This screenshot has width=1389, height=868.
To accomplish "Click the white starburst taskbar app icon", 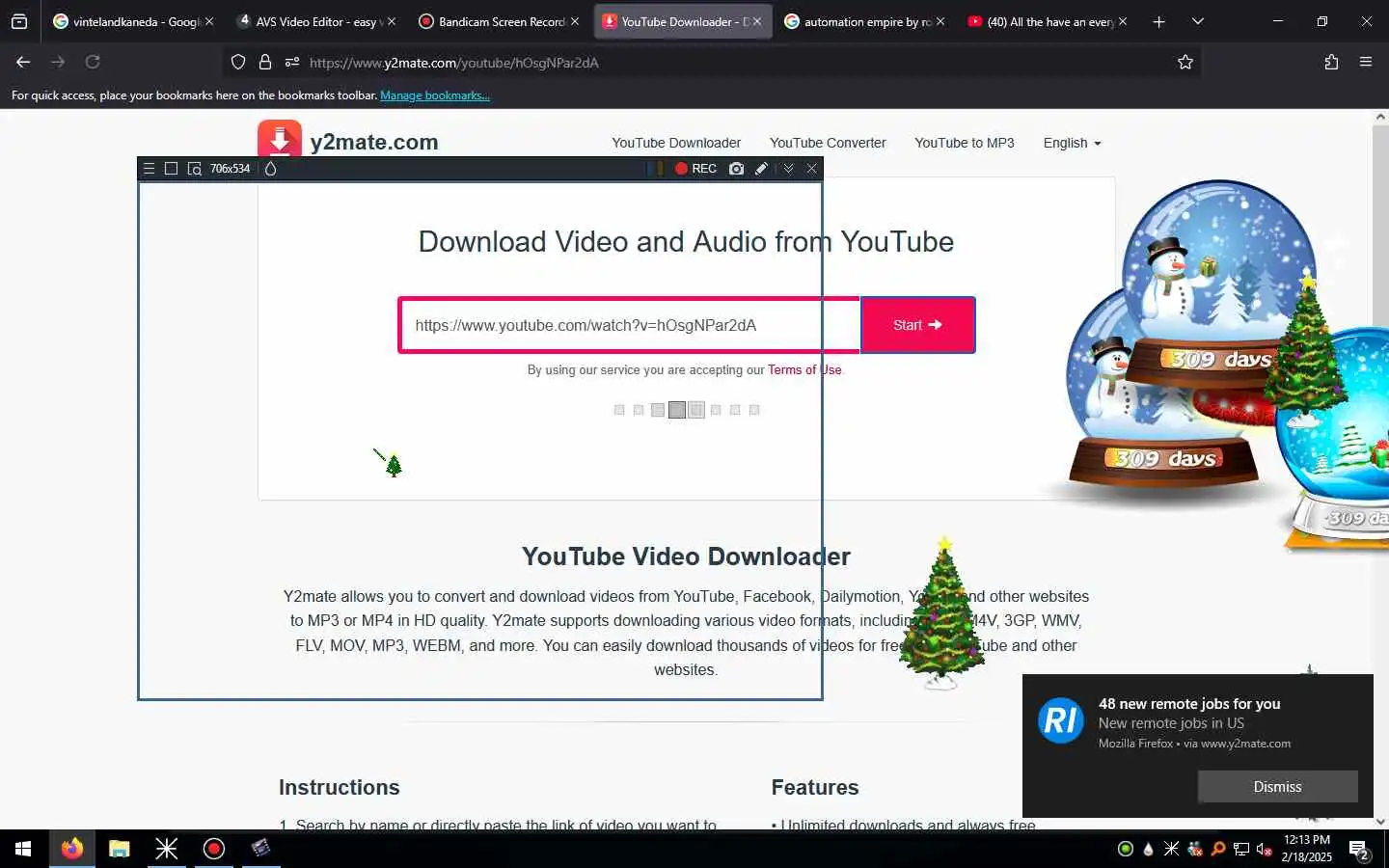I will coord(167,849).
